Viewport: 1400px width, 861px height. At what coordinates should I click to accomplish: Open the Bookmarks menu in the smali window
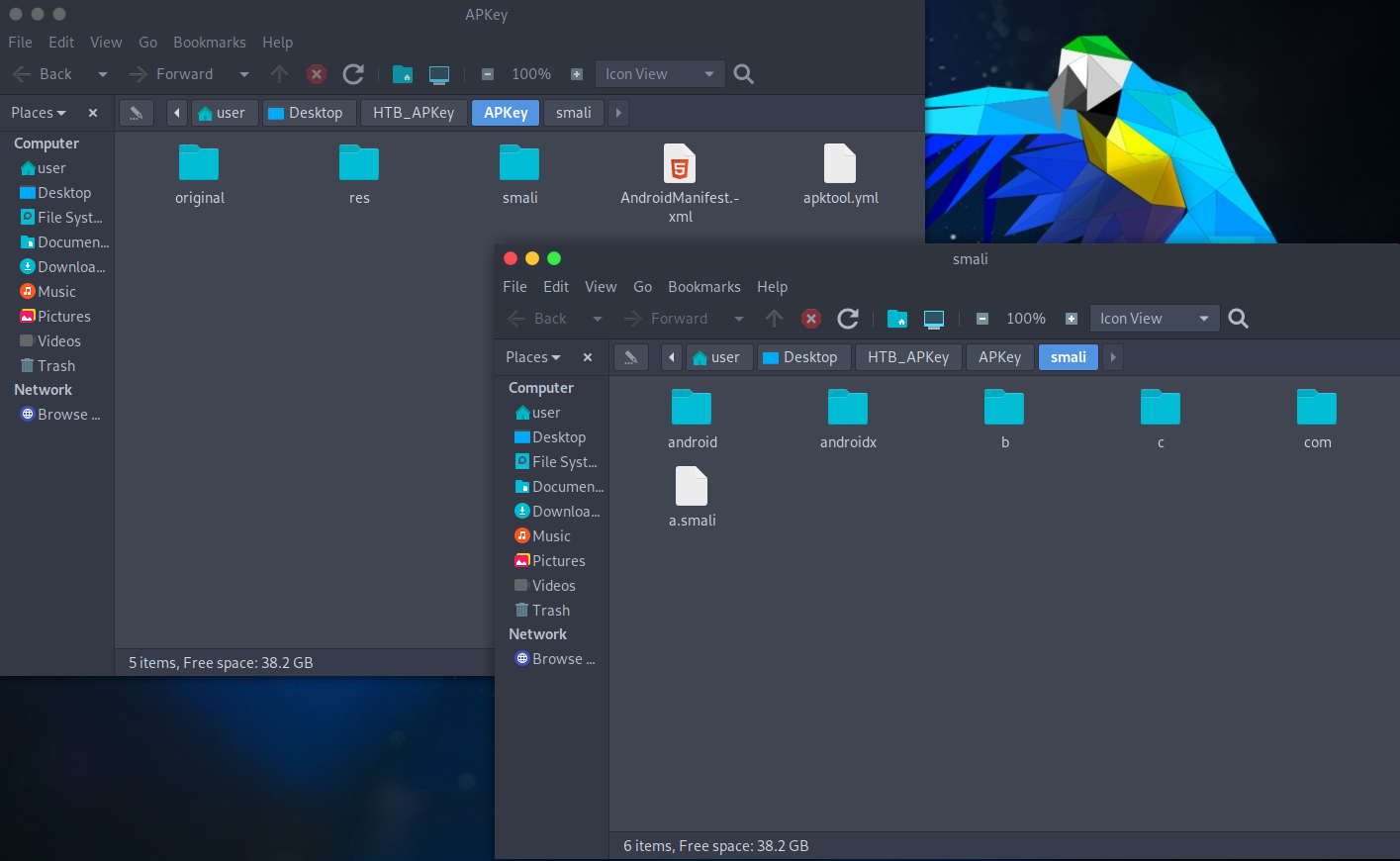click(703, 286)
